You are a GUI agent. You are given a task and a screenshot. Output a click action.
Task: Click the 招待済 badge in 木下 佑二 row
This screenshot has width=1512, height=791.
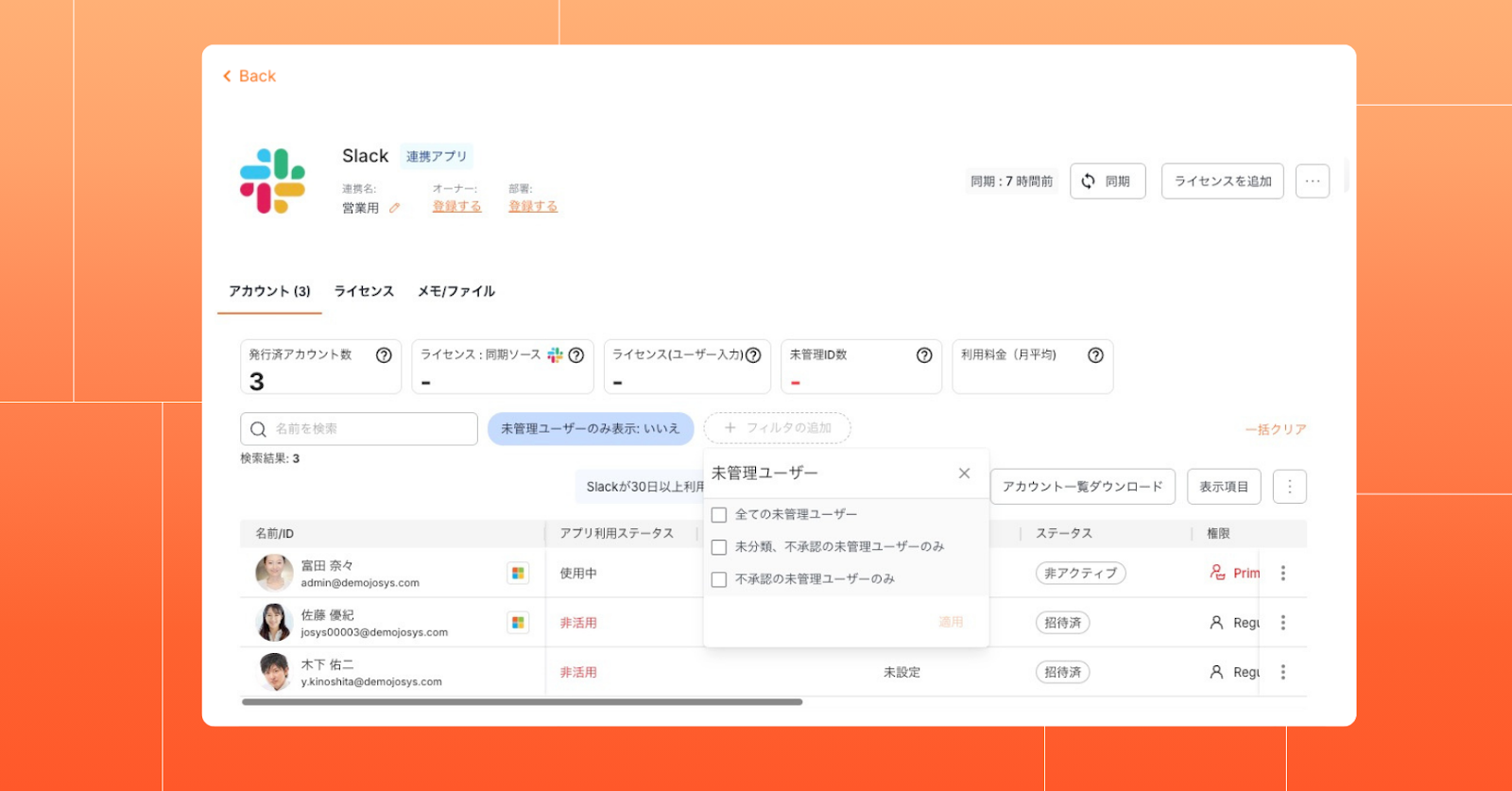[x=1063, y=672]
